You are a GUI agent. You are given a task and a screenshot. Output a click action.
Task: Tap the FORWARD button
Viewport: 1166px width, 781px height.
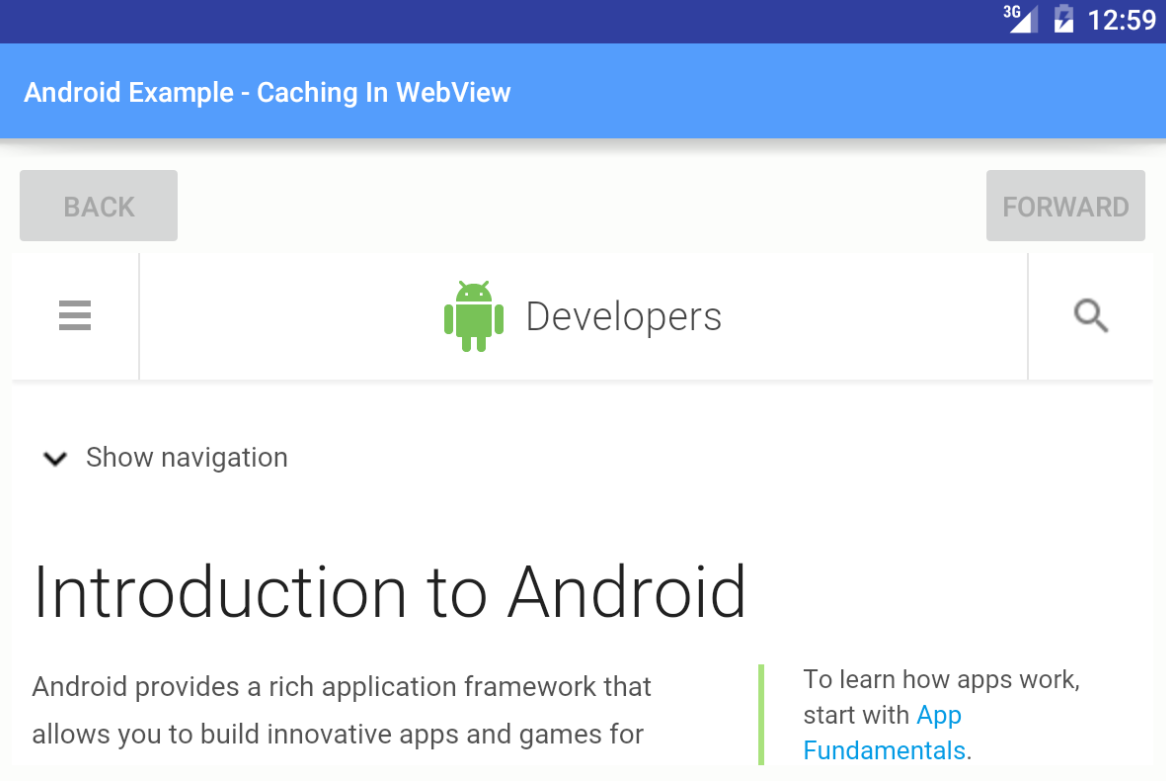[x=1066, y=206]
